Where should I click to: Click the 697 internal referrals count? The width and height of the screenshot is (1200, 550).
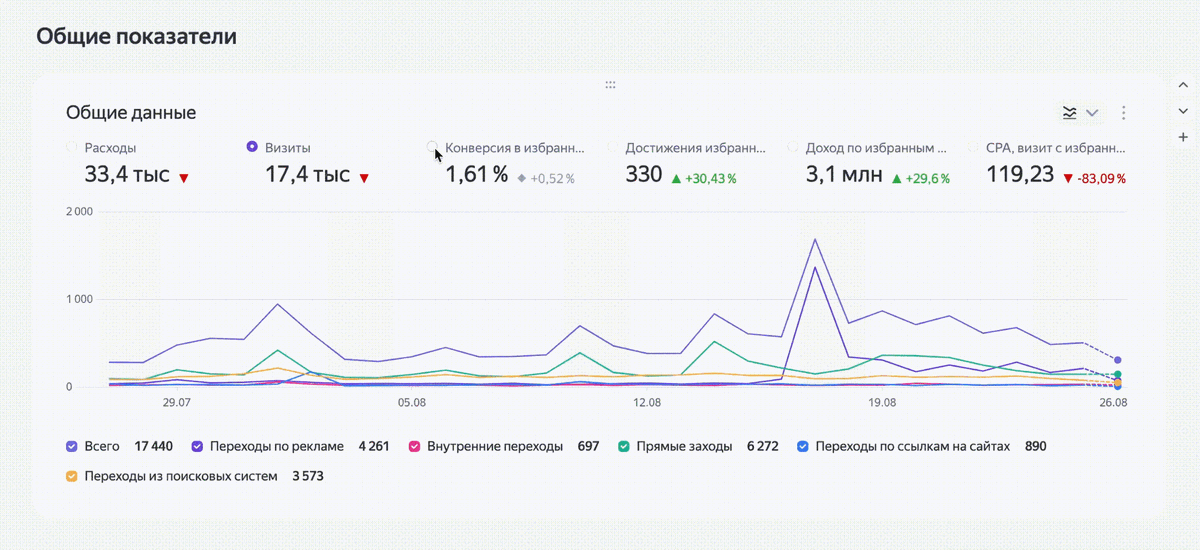point(588,446)
